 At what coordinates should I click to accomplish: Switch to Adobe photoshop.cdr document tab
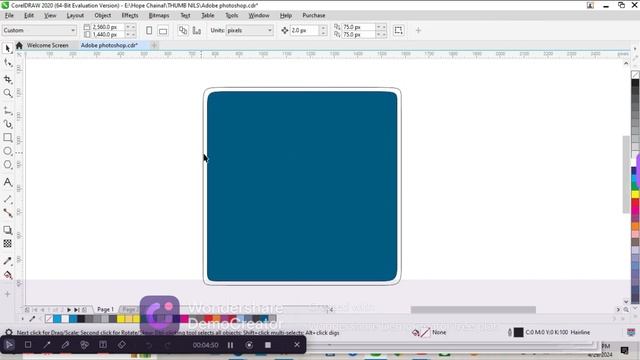pos(109,45)
